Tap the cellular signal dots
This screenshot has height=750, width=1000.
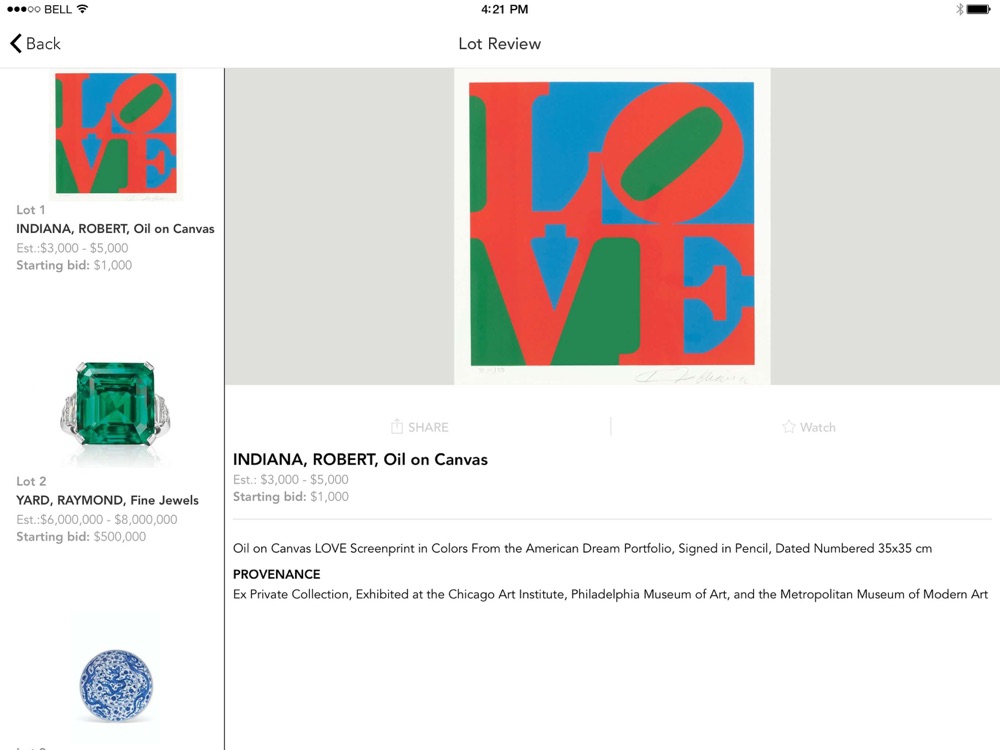pos(24,10)
